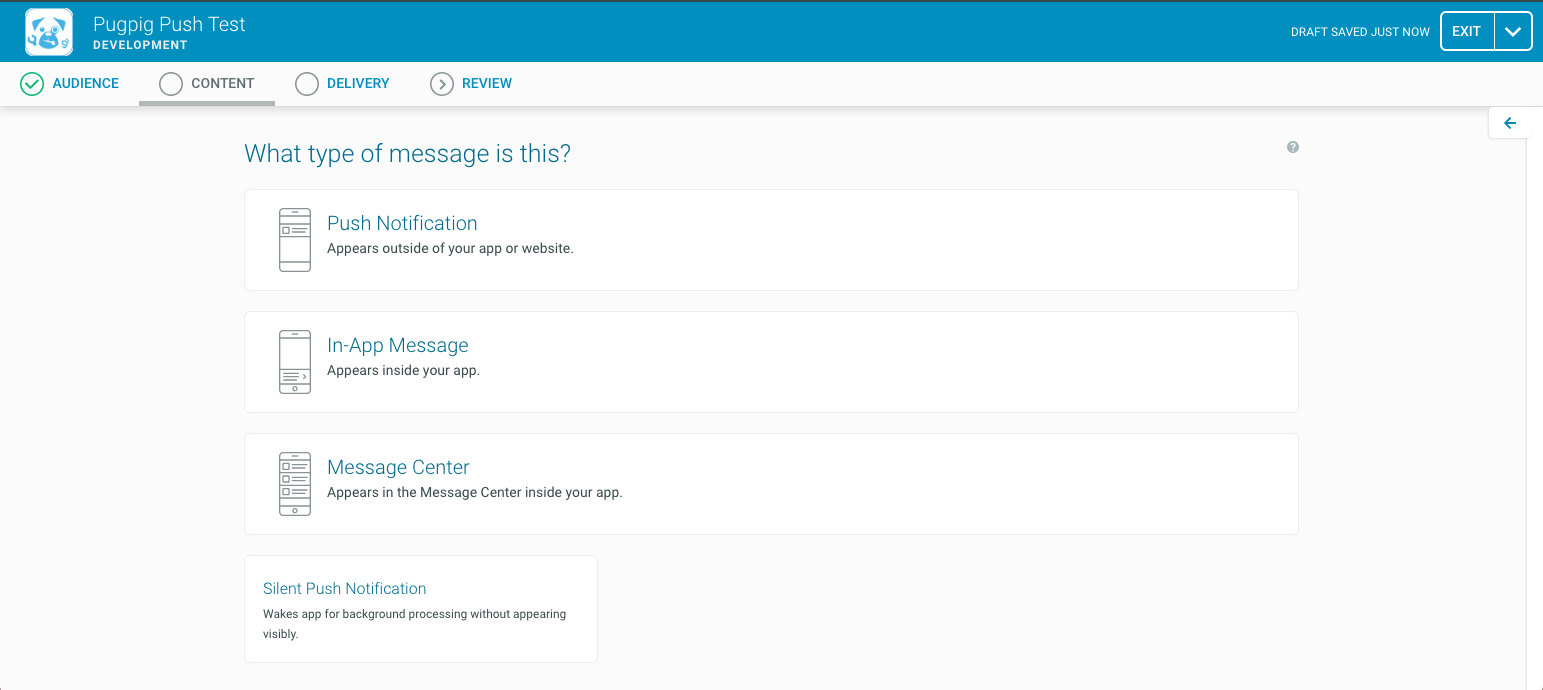Choose the Push Notification title
The height and width of the screenshot is (690, 1543).
[402, 223]
